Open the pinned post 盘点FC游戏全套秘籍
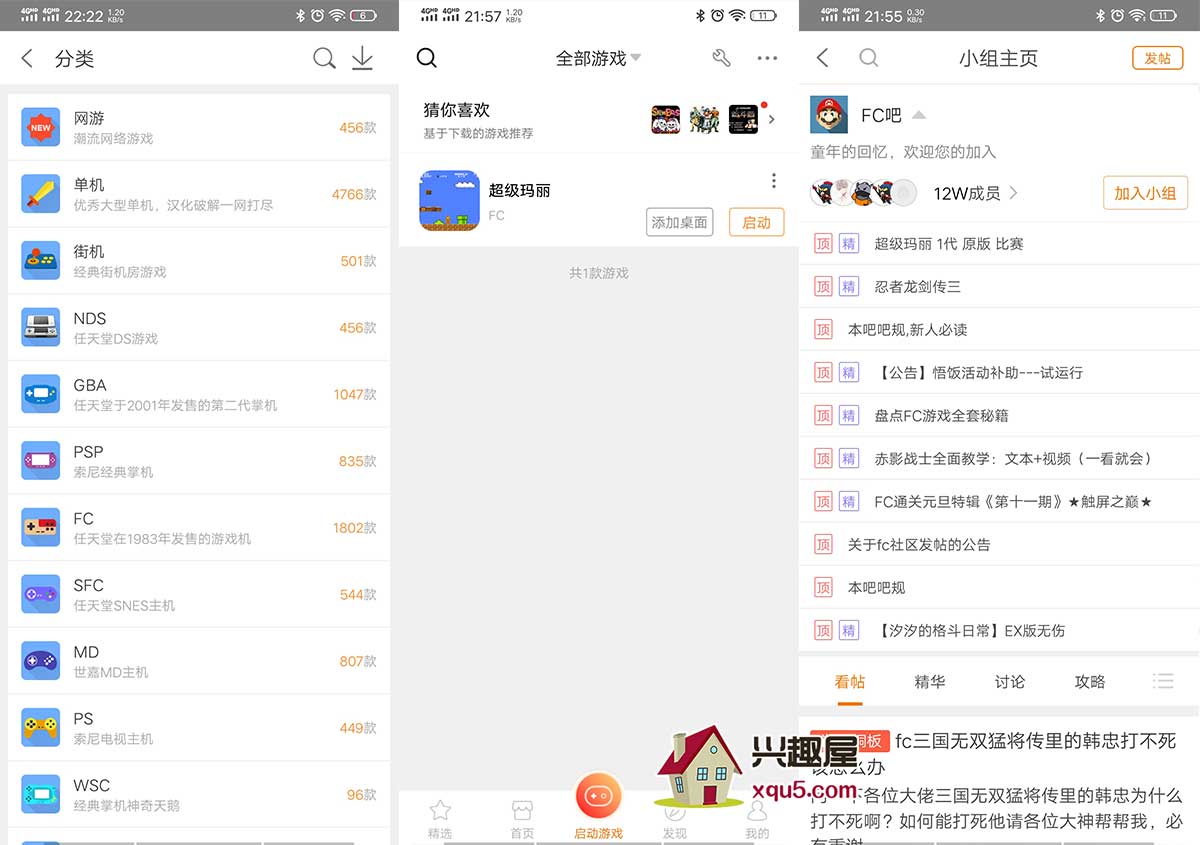Screen dimensions: 1200x845 click(x=941, y=415)
